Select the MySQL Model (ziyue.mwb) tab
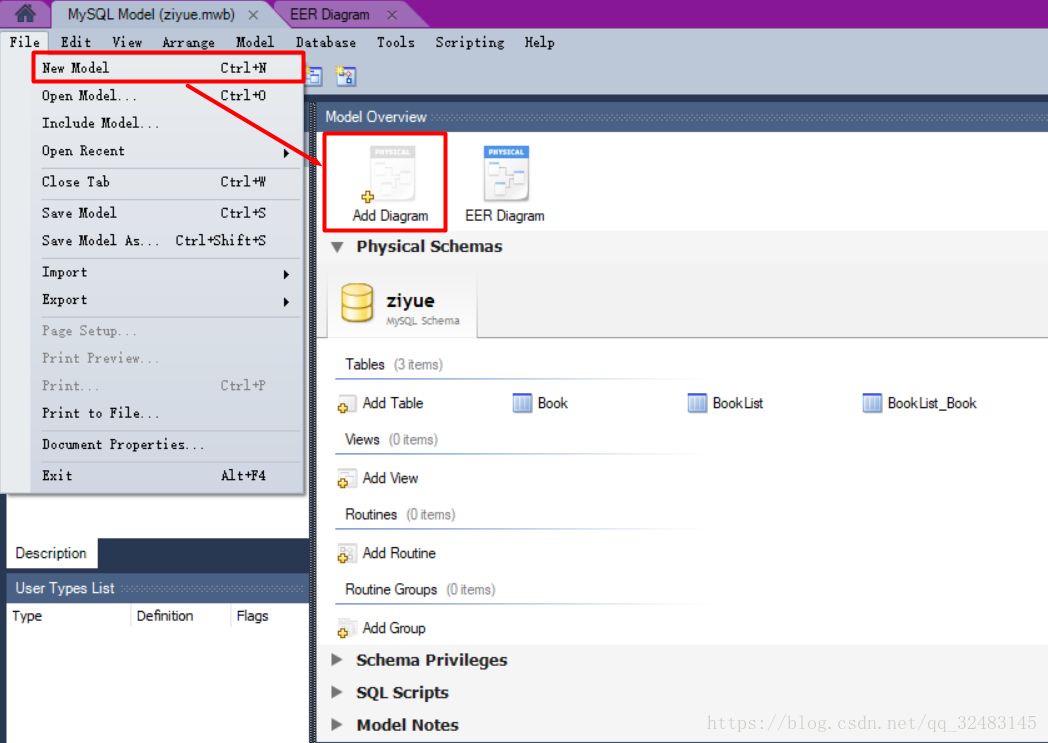The height and width of the screenshot is (743, 1048). click(151, 15)
